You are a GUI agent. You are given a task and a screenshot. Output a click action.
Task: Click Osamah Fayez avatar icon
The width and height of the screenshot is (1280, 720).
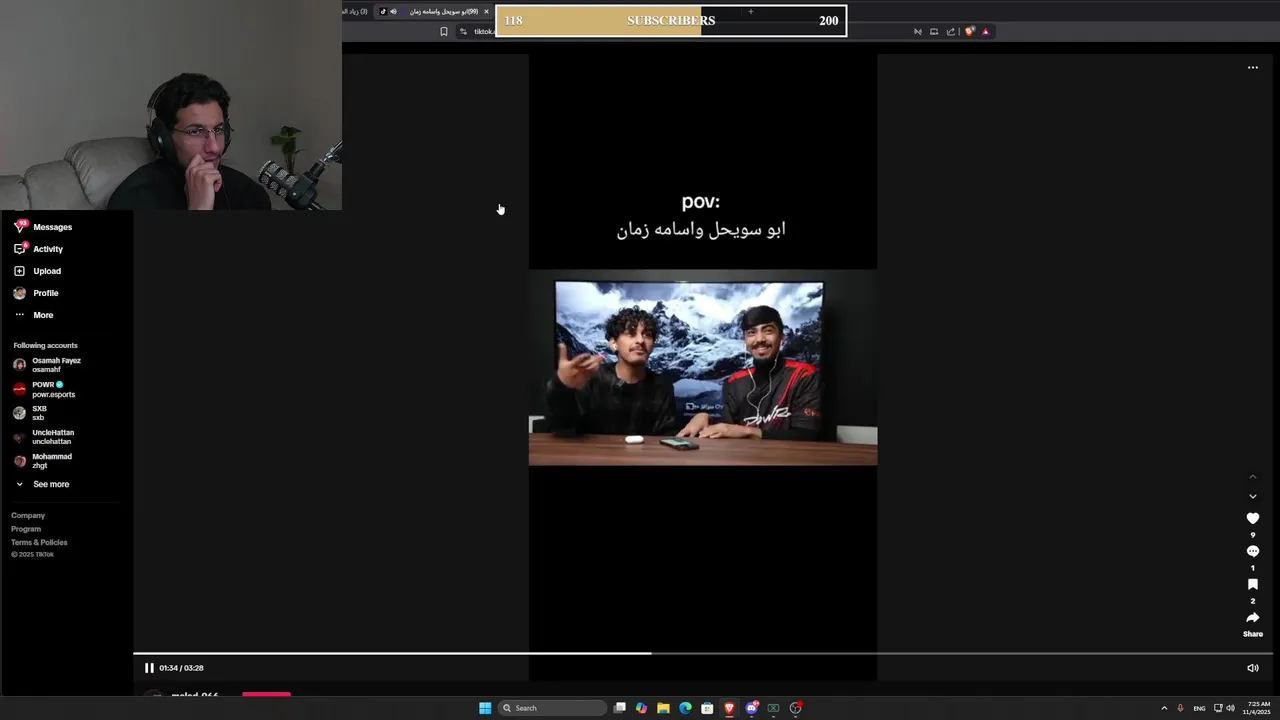pyautogui.click(x=19, y=365)
